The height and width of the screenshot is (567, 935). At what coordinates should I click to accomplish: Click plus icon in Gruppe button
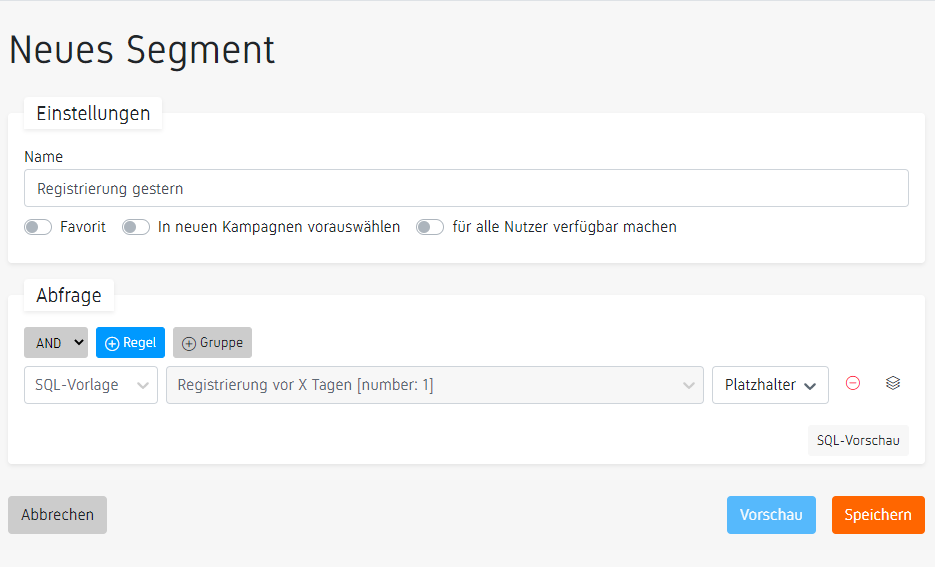tap(189, 343)
